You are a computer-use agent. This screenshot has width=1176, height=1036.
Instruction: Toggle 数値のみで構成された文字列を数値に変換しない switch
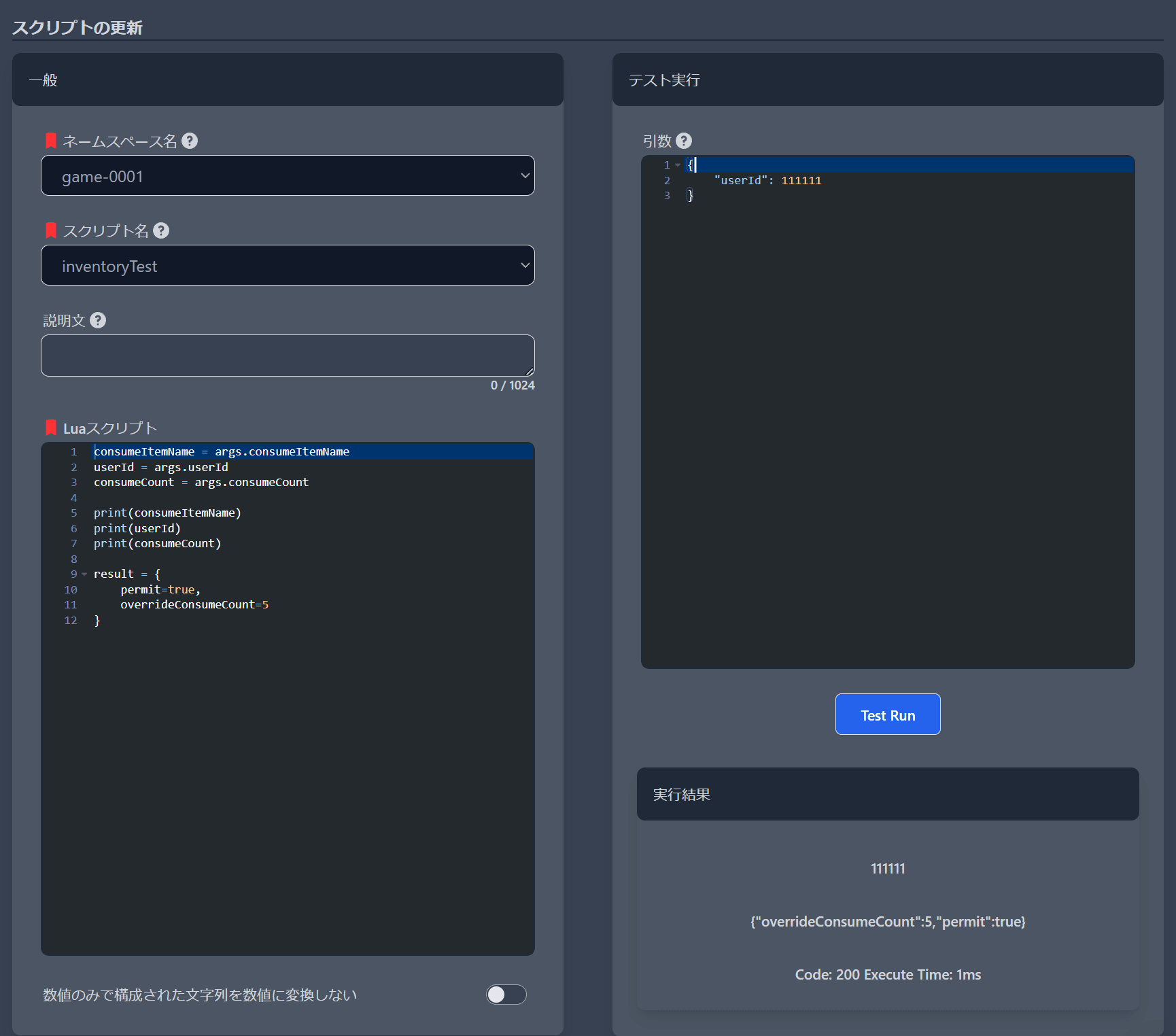point(506,995)
